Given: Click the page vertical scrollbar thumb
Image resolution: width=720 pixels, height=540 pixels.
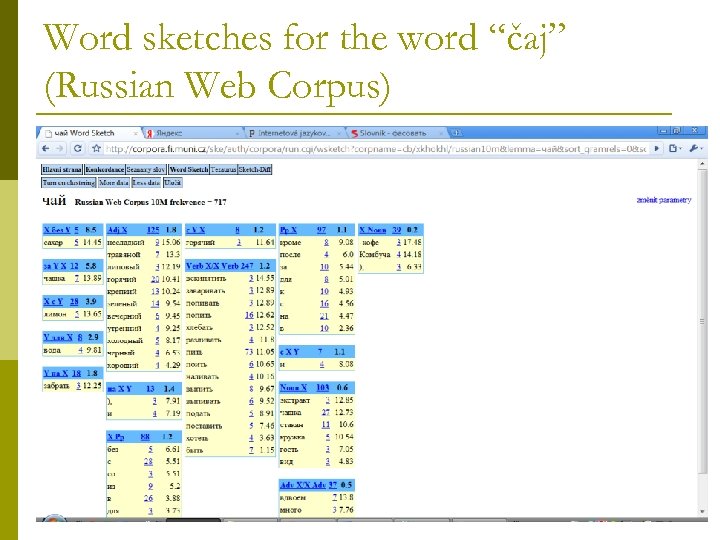Looking at the screenshot, I should coord(702,321).
